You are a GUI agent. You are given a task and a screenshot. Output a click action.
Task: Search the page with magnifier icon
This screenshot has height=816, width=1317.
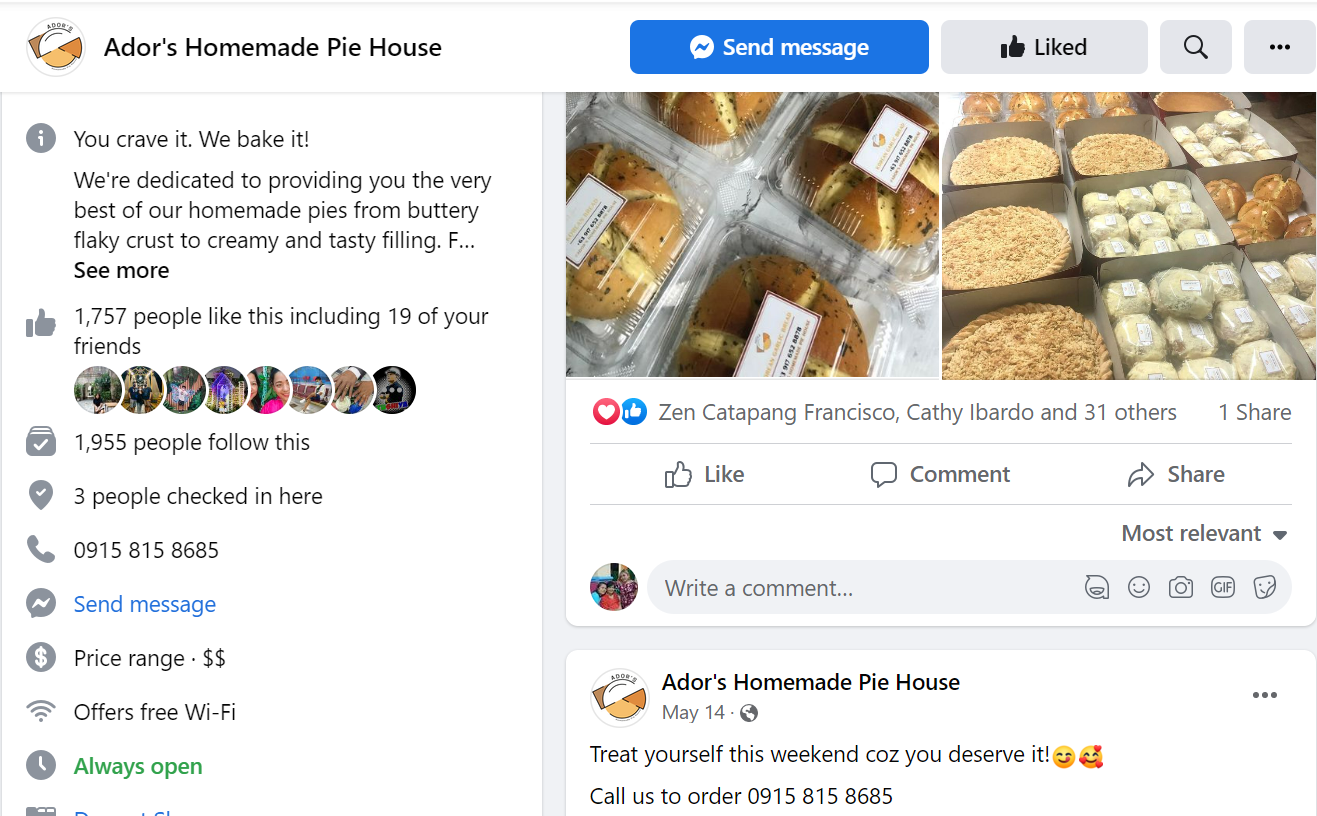coord(1195,47)
